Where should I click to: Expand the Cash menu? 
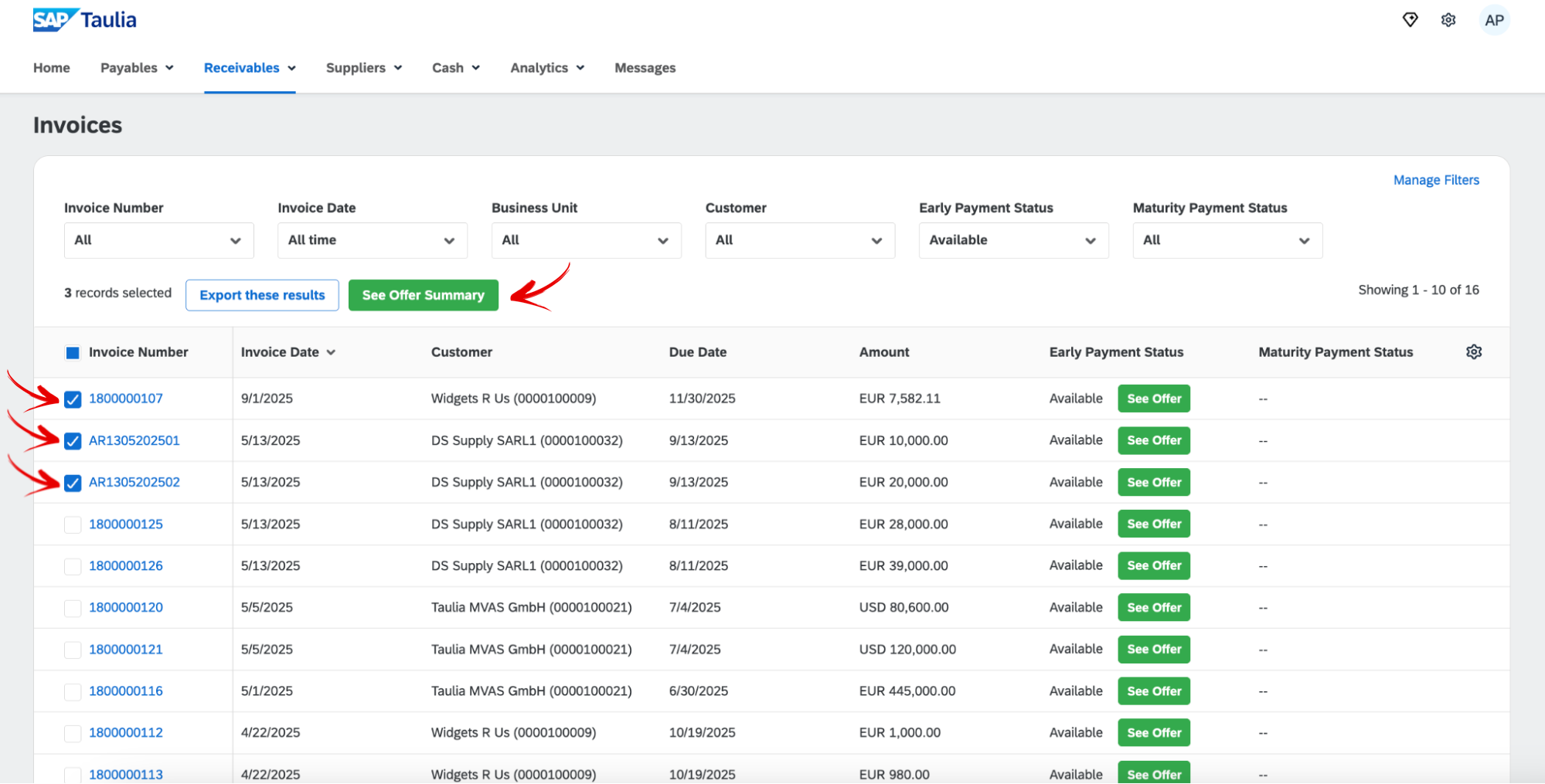pos(456,68)
